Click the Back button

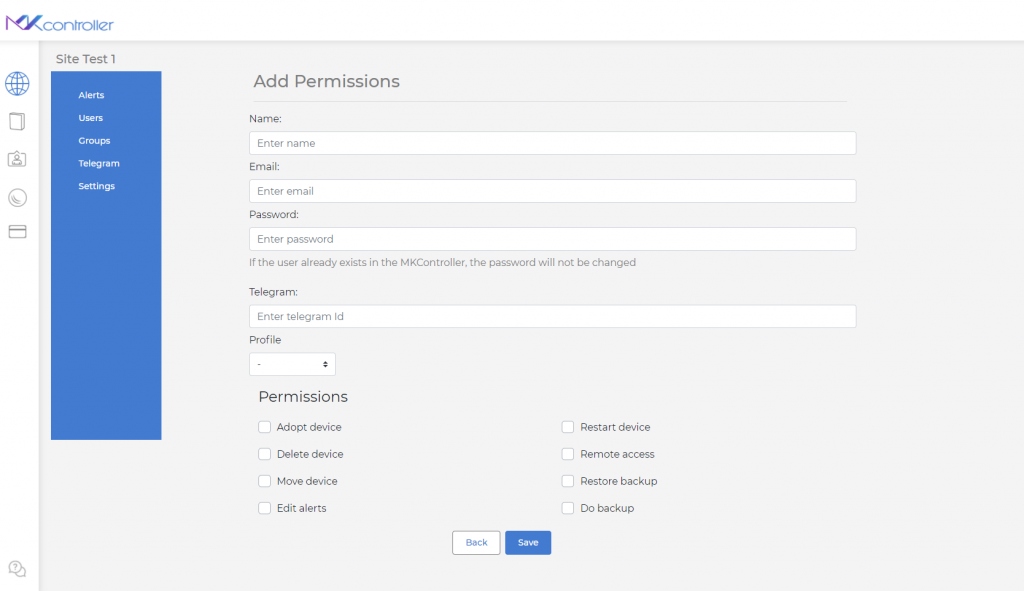pyautogui.click(x=476, y=542)
